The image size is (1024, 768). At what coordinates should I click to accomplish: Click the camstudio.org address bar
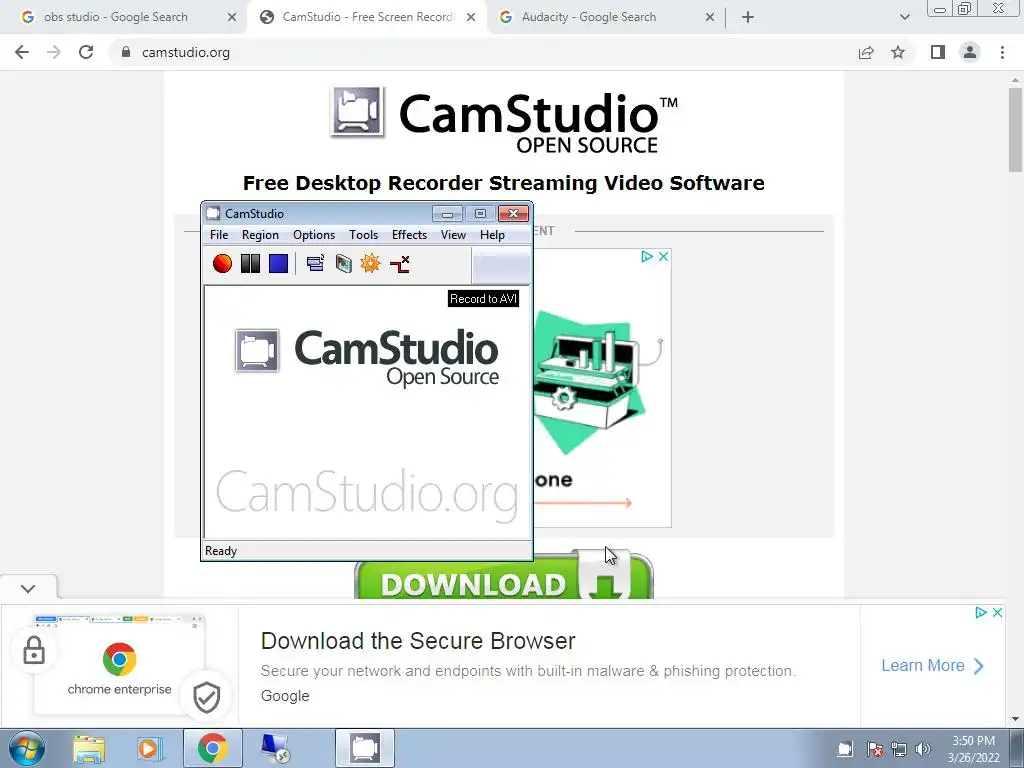tap(483, 52)
